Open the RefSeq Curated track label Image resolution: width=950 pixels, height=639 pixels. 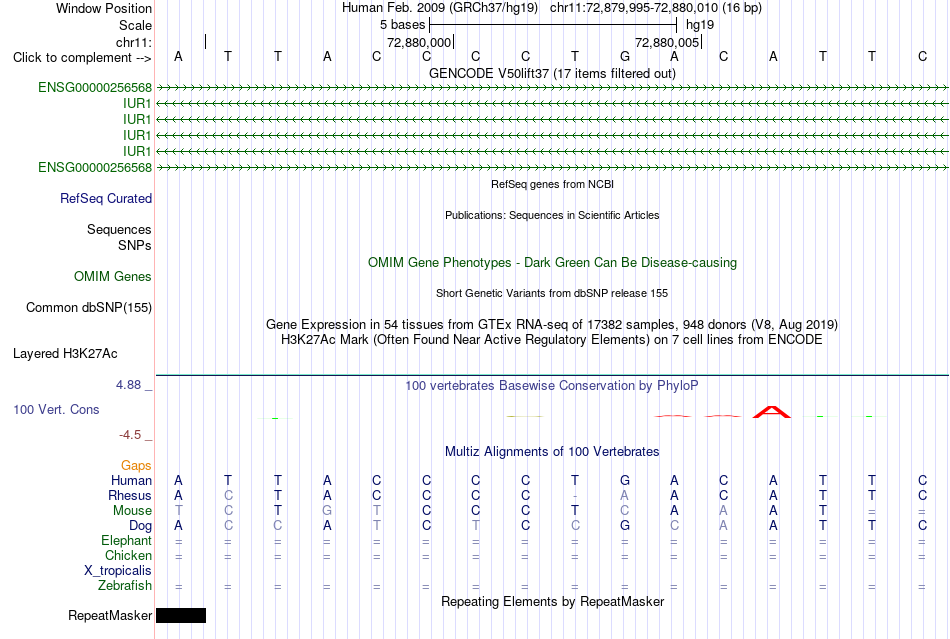click(x=106, y=199)
